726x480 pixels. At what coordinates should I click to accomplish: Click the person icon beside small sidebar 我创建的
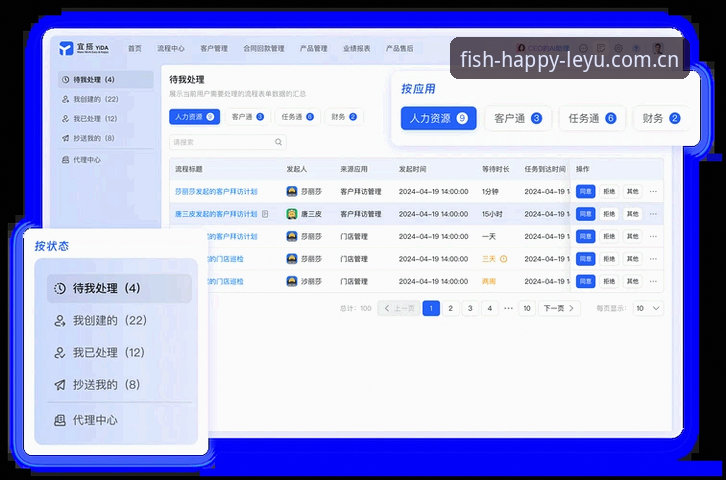[x=66, y=99]
